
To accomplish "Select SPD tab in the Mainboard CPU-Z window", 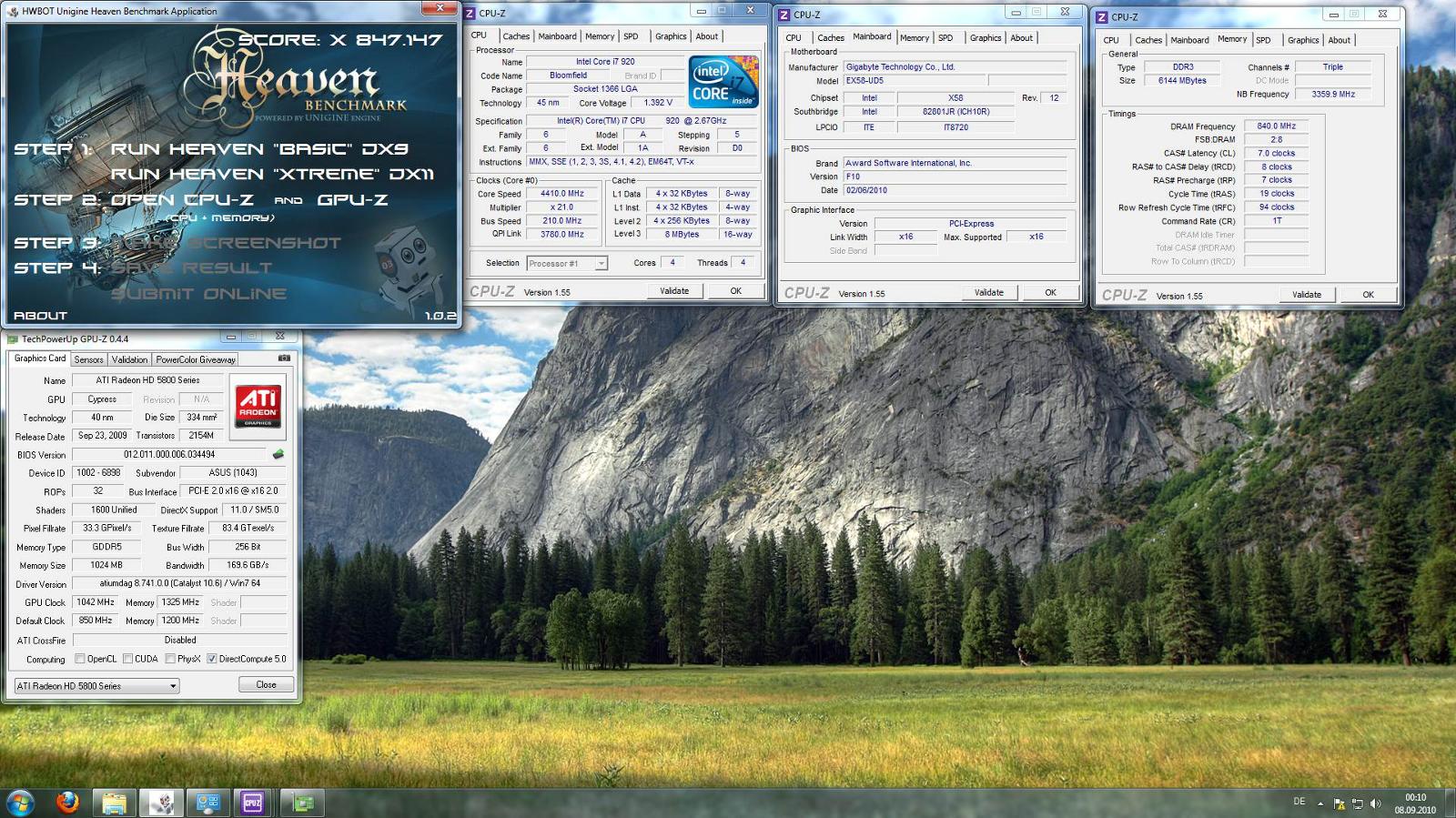I will click(x=945, y=38).
